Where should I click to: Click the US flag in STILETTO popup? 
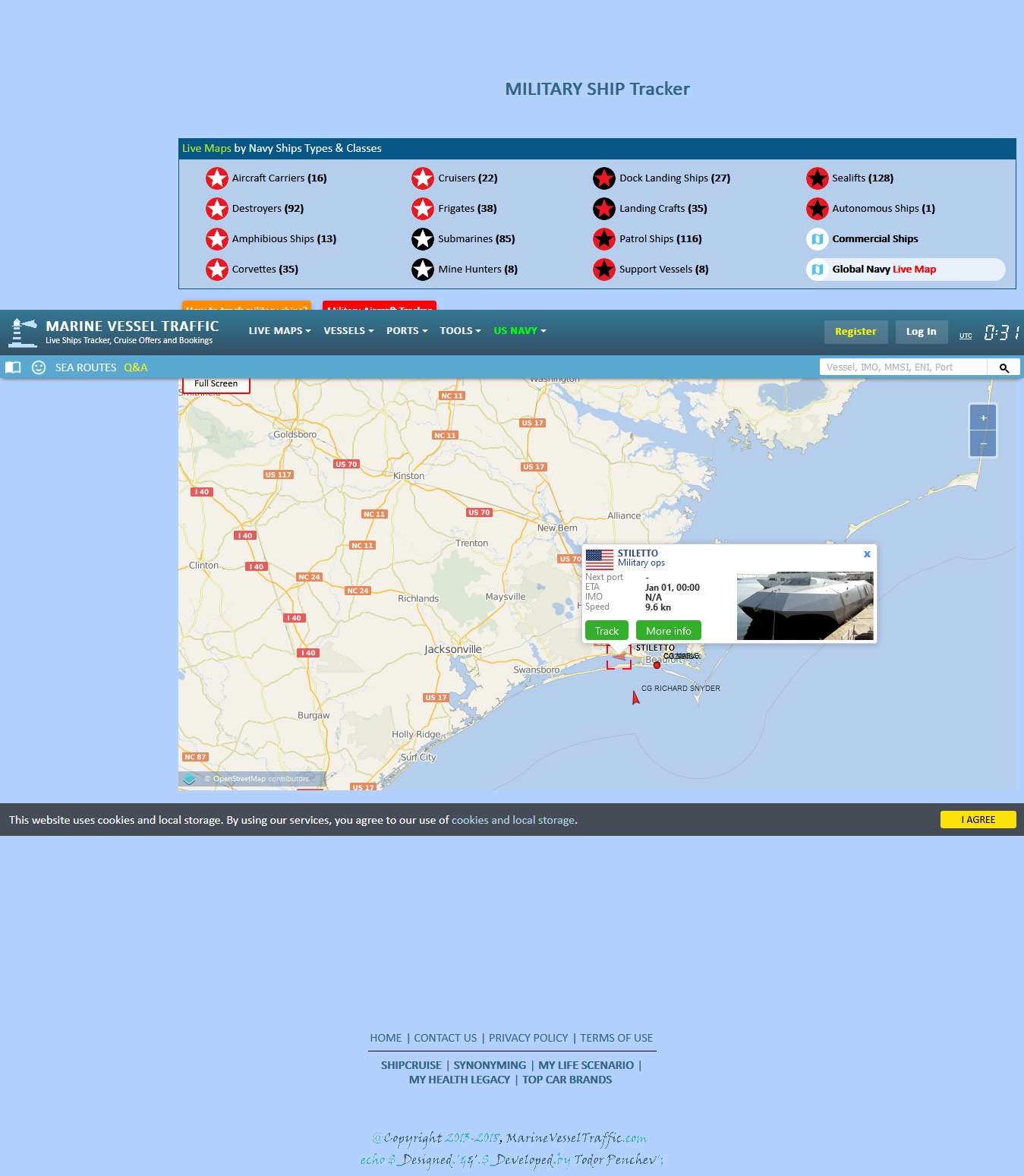600,560
